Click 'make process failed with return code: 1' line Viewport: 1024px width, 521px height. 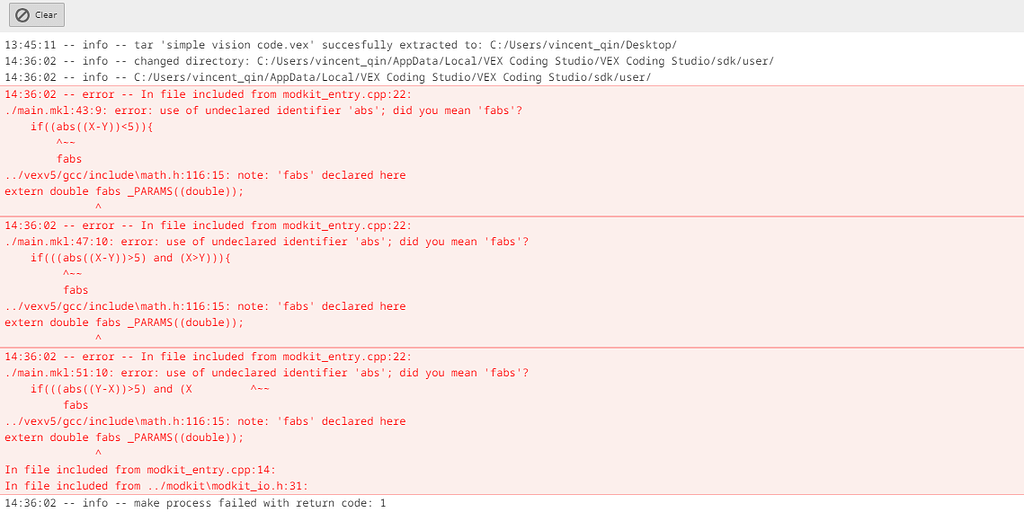195,503
